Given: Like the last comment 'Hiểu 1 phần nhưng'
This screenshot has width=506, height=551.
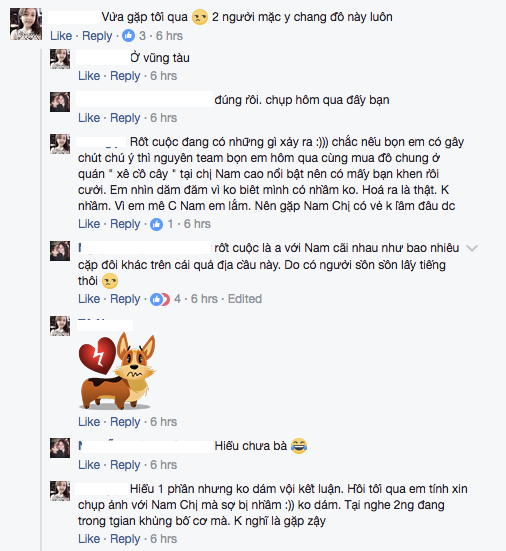Looking at the screenshot, I should [x=89, y=539].
